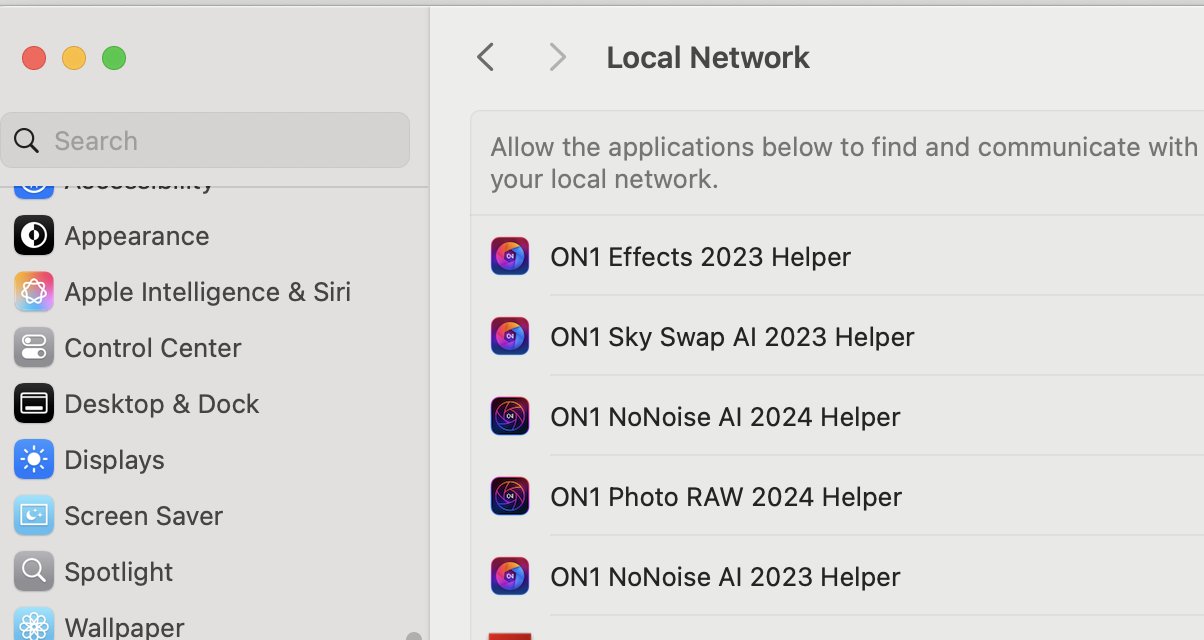Minimize window with the yellow button
The image size is (1204, 640).
coord(74,58)
